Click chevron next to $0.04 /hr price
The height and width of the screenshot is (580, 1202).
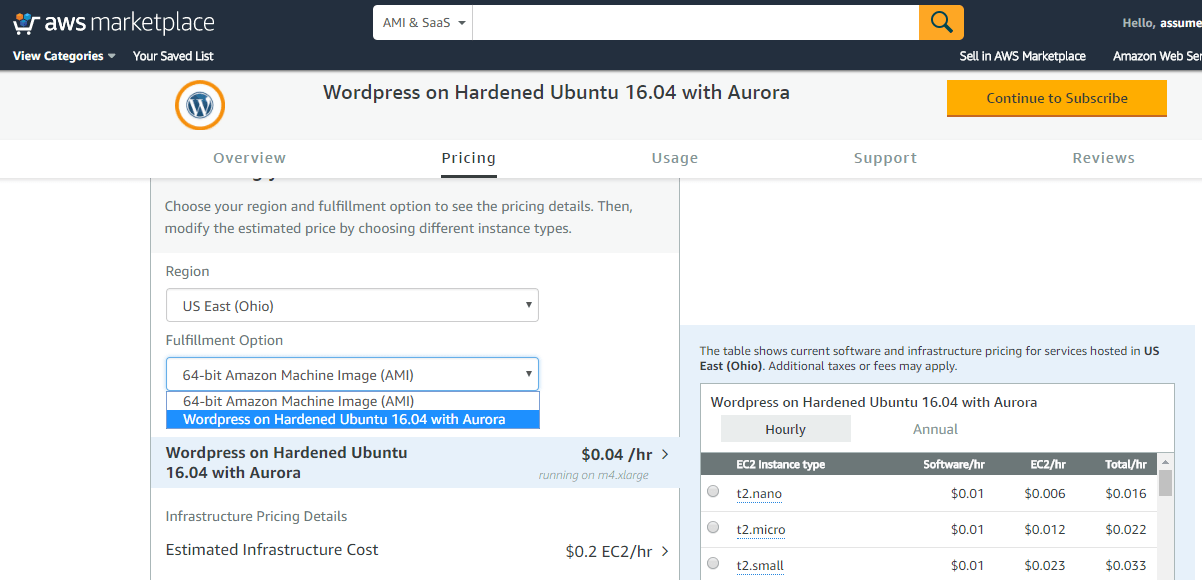665,455
